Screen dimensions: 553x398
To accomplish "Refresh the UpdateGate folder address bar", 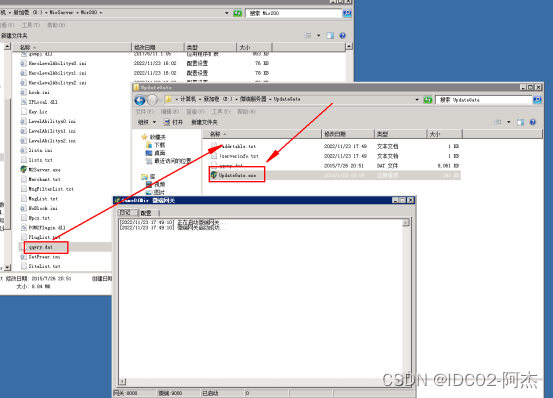I will (x=427, y=100).
